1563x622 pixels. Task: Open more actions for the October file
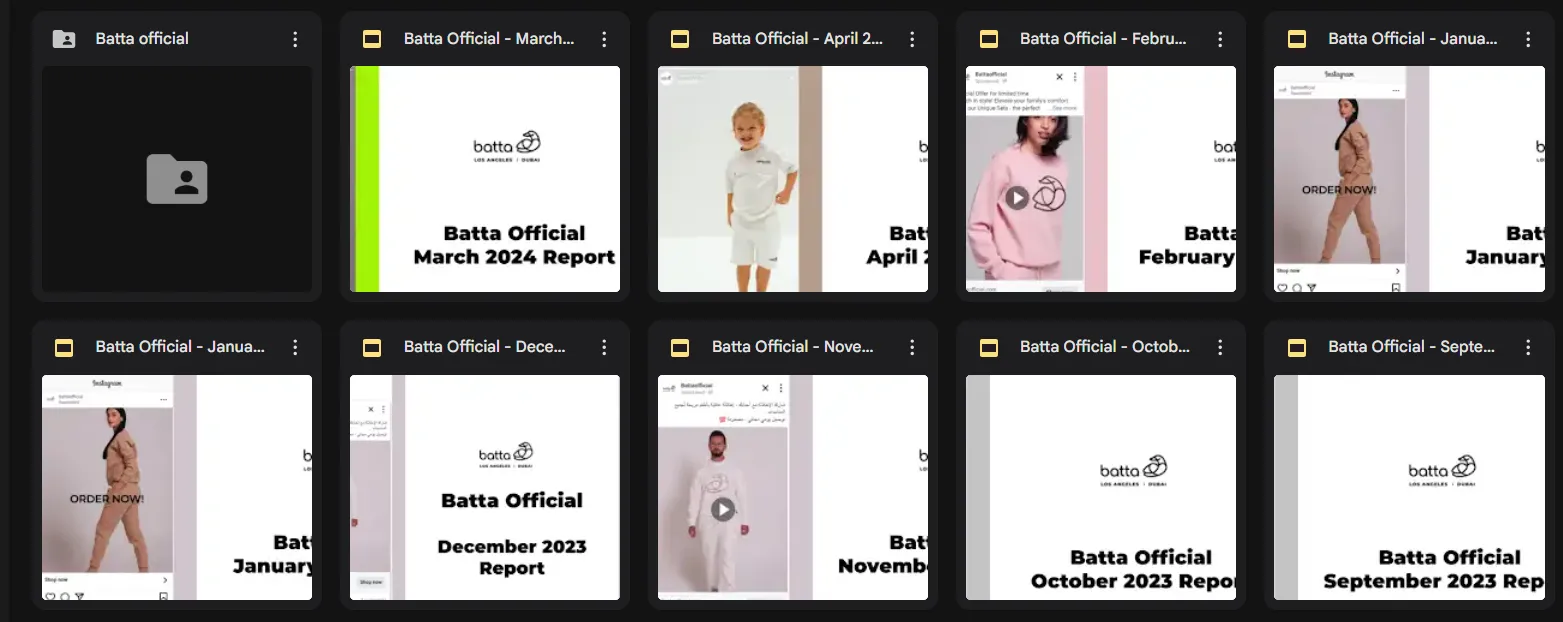[1219, 347]
